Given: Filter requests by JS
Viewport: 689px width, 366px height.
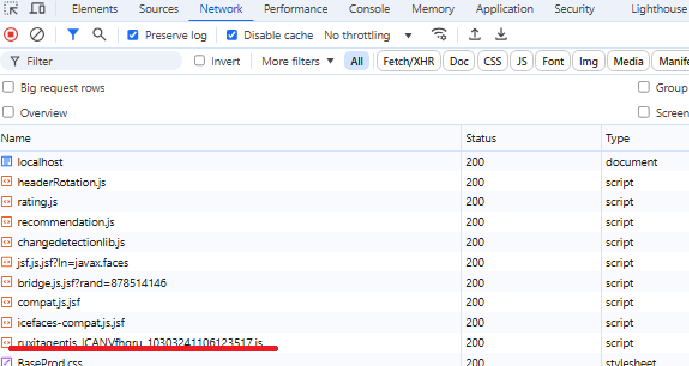Looking at the screenshot, I should (522, 61).
